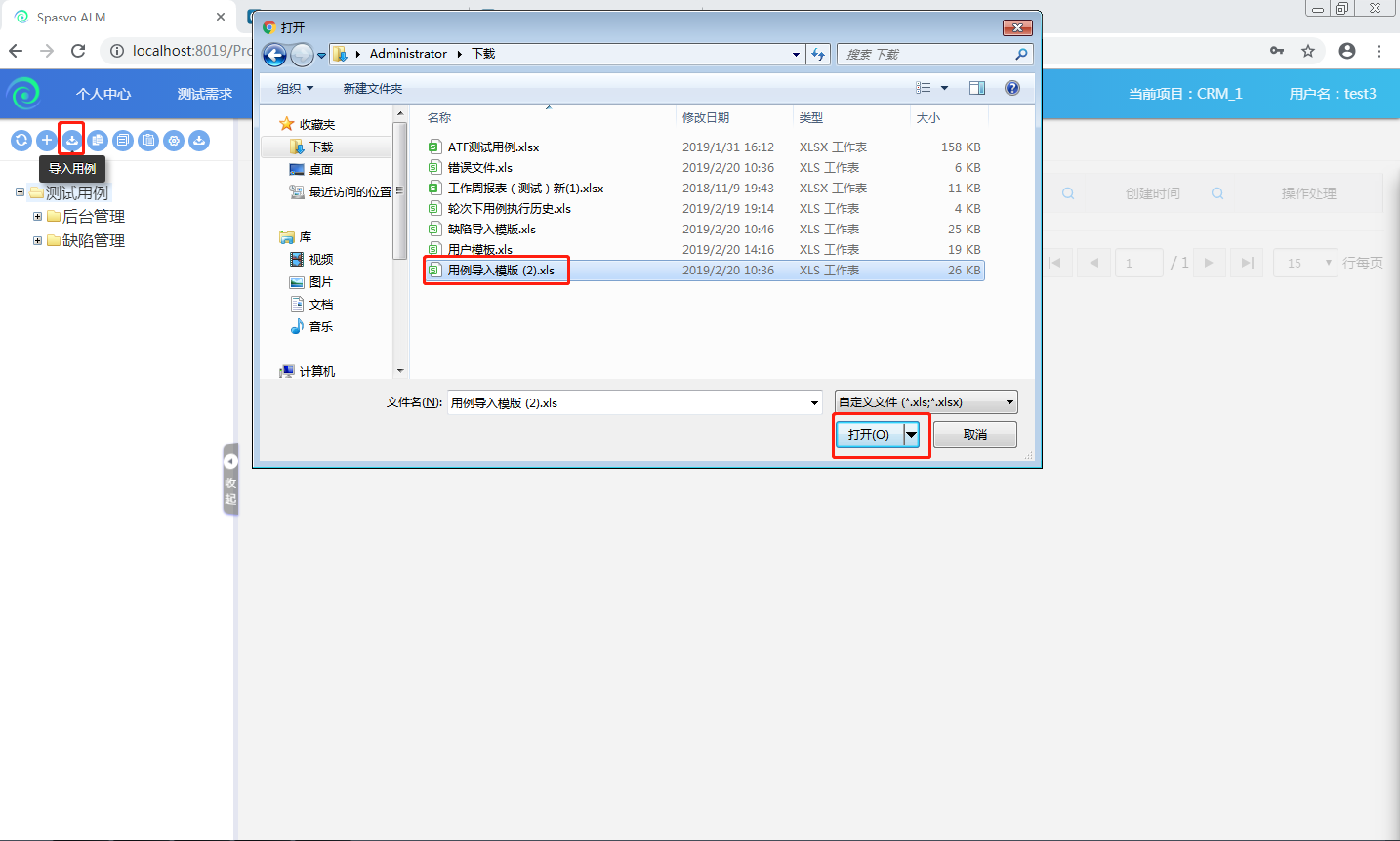Open the 组织 dropdown menu

tap(295, 89)
